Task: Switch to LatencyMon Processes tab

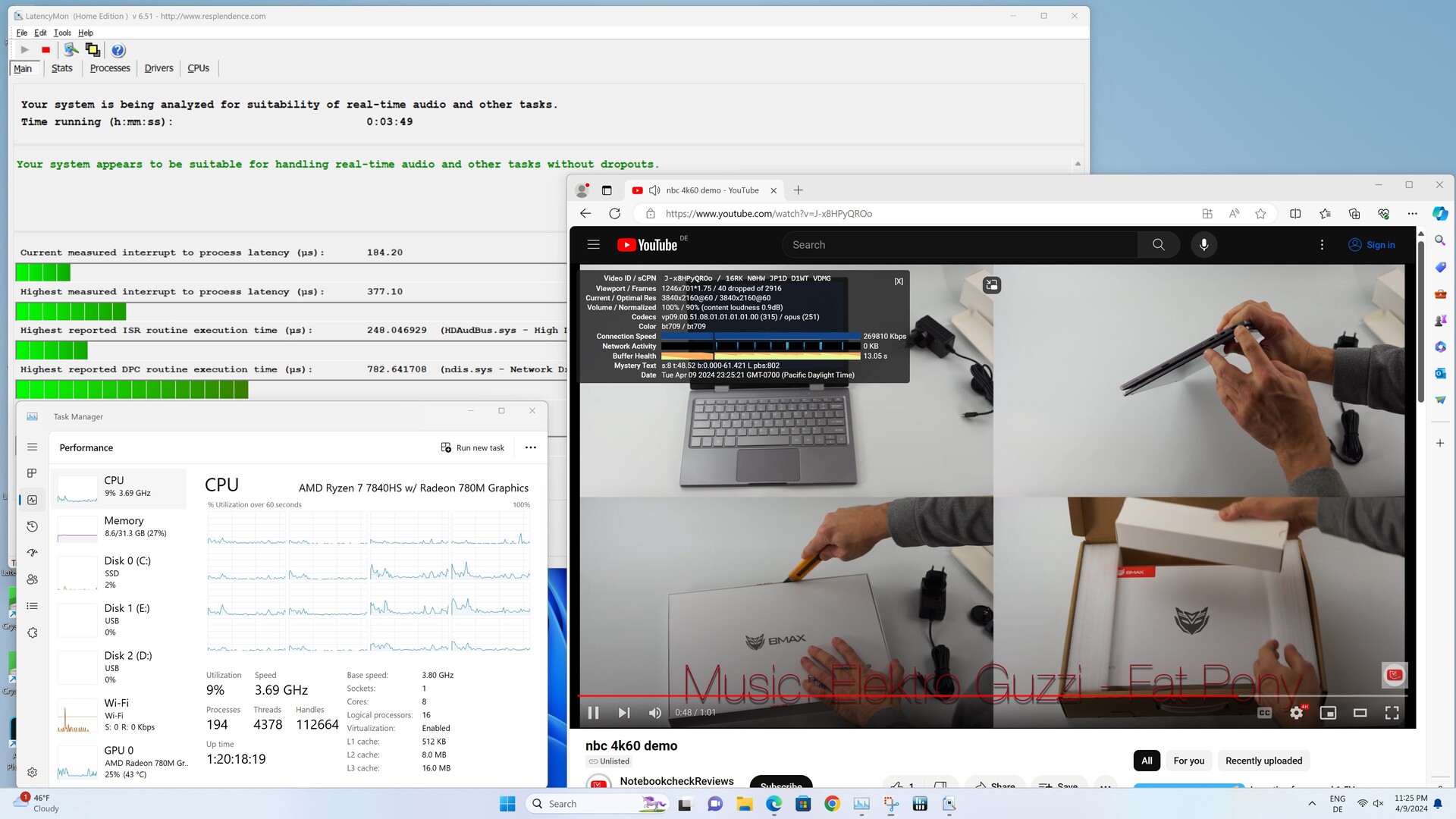Action: pos(110,68)
